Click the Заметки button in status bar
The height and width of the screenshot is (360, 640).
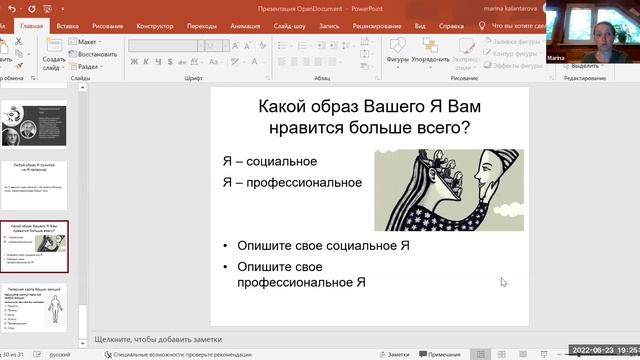coord(394,354)
